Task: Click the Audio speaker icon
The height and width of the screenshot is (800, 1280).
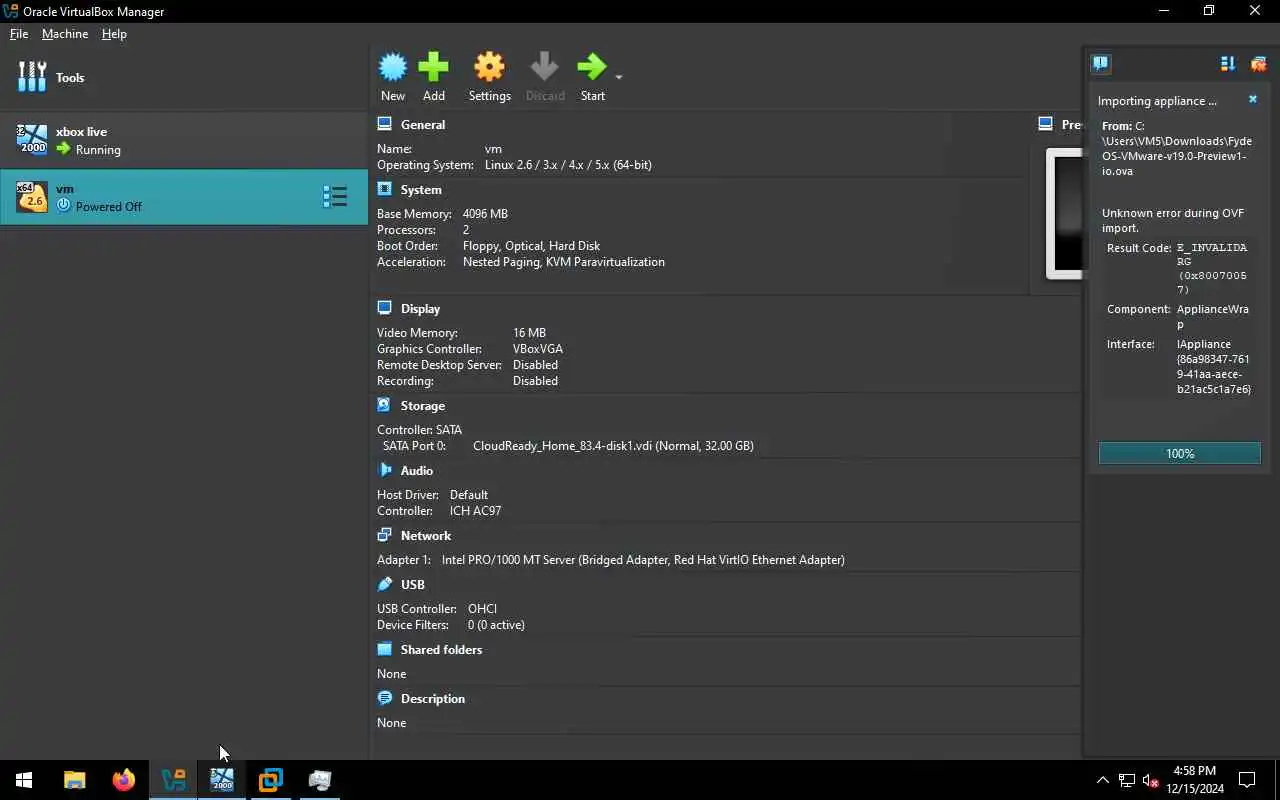Action: [385, 470]
